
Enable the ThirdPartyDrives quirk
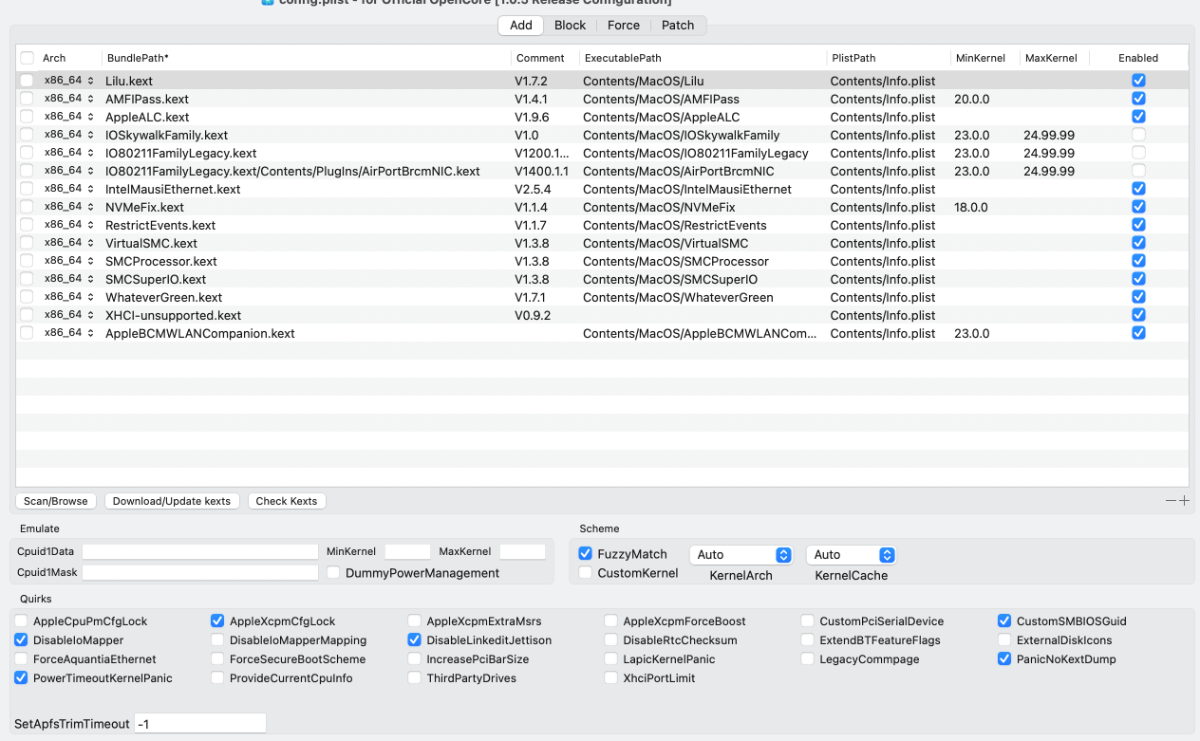click(415, 678)
